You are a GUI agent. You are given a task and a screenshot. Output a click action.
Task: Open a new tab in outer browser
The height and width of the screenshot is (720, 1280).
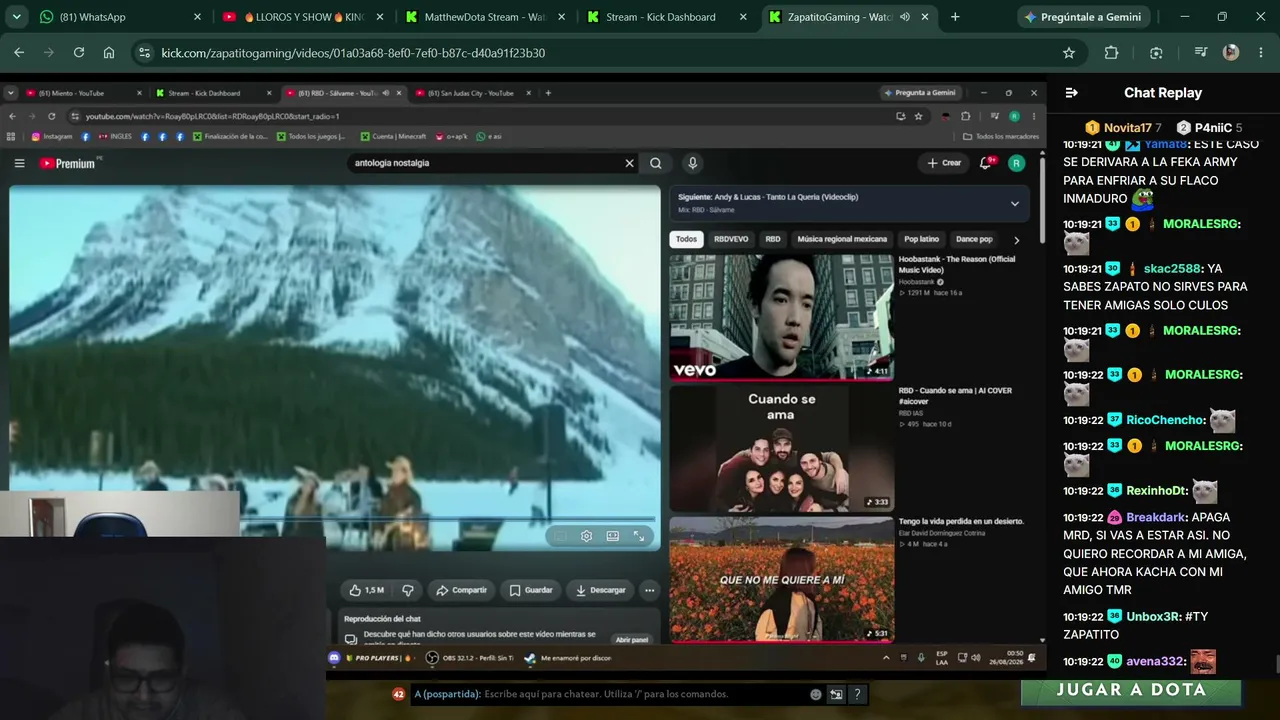(x=955, y=17)
